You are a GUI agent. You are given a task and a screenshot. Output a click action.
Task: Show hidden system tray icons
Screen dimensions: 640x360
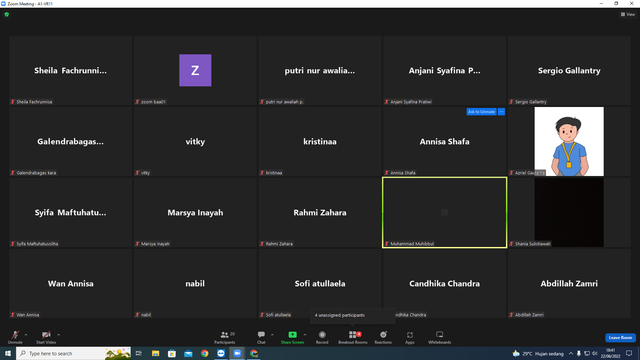click(571, 353)
